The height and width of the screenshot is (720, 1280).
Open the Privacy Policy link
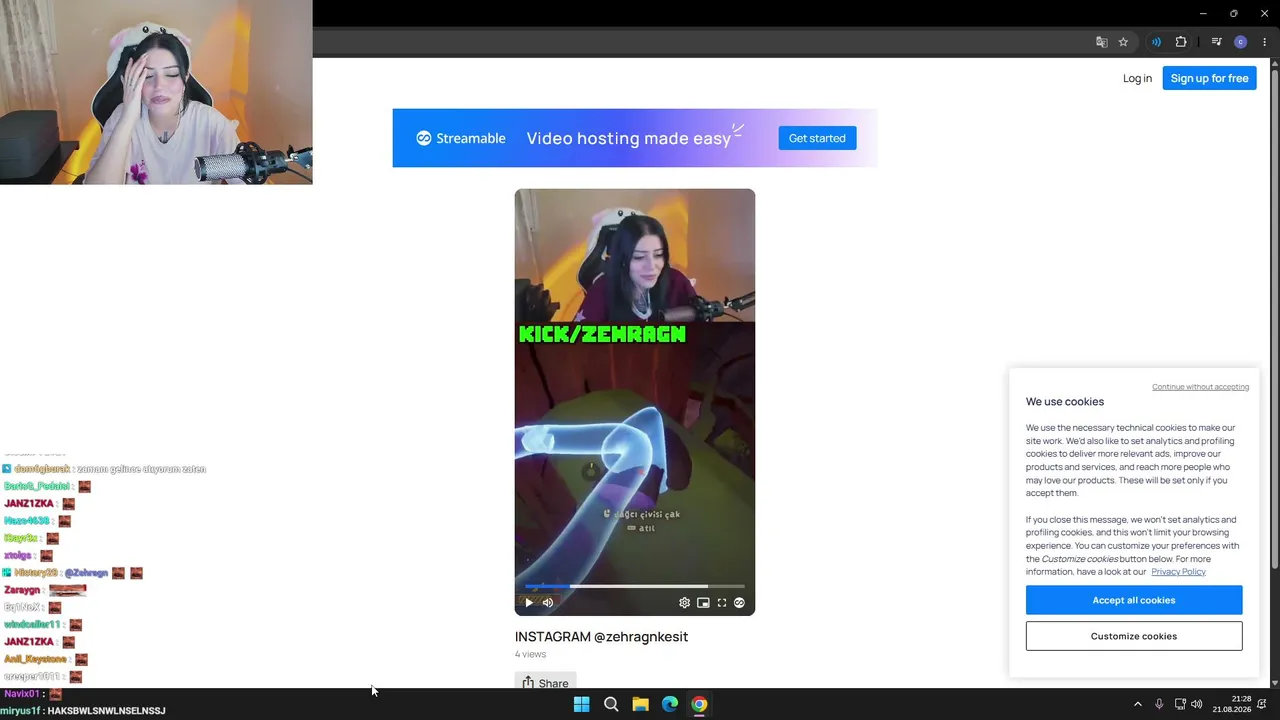(x=1178, y=572)
